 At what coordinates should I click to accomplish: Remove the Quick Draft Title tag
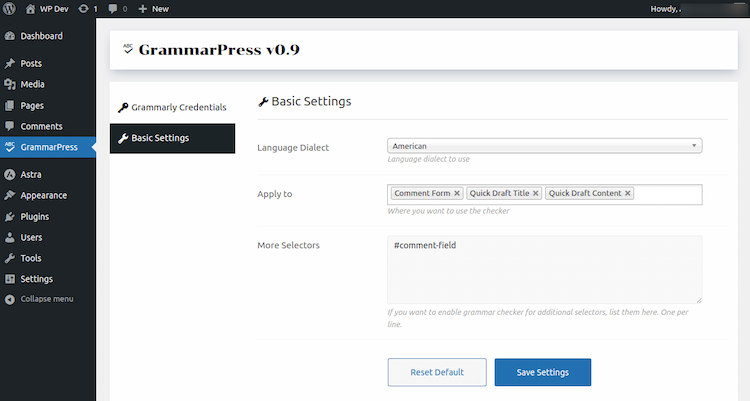coord(536,193)
